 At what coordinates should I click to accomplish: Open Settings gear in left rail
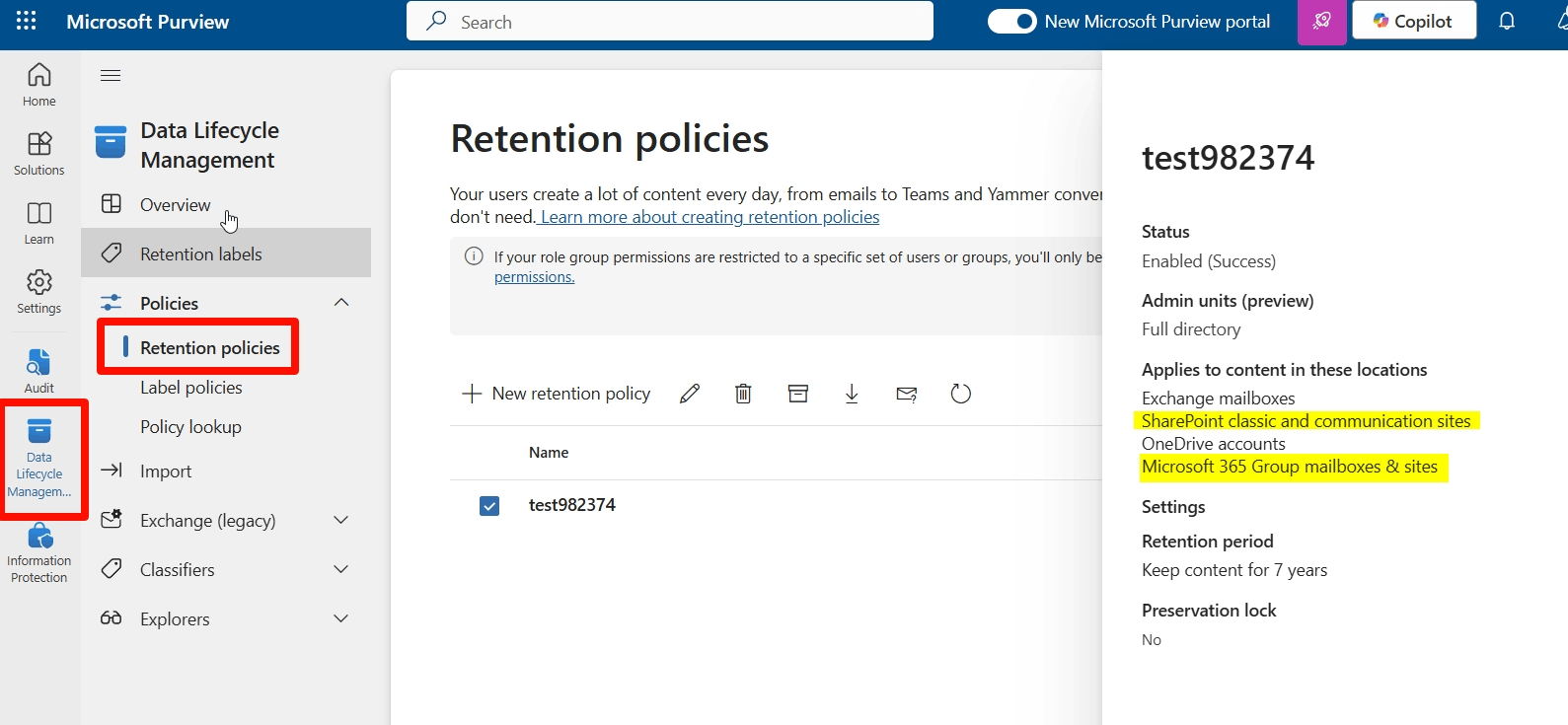click(39, 292)
